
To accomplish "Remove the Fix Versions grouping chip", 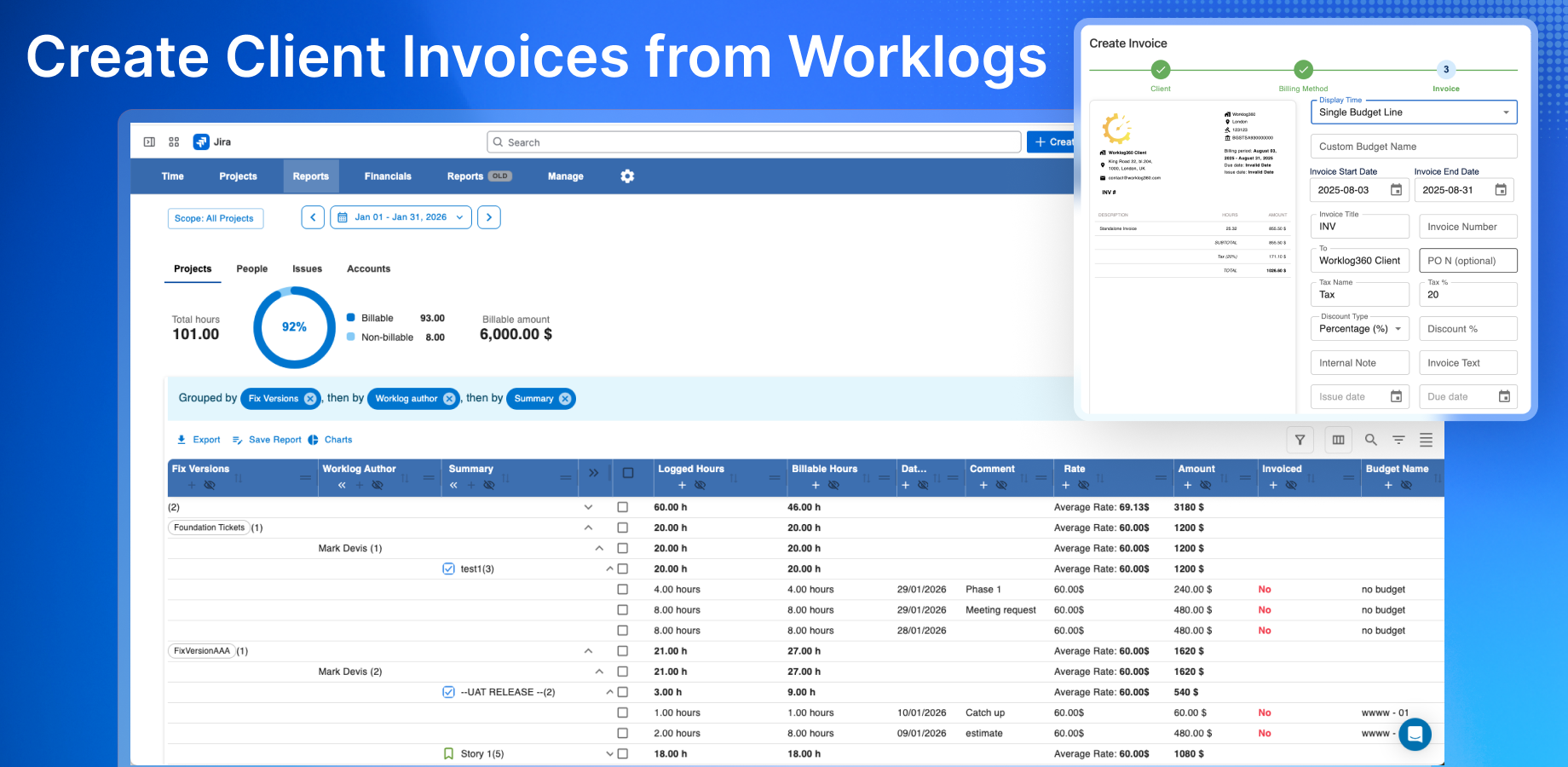I will pos(310,399).
